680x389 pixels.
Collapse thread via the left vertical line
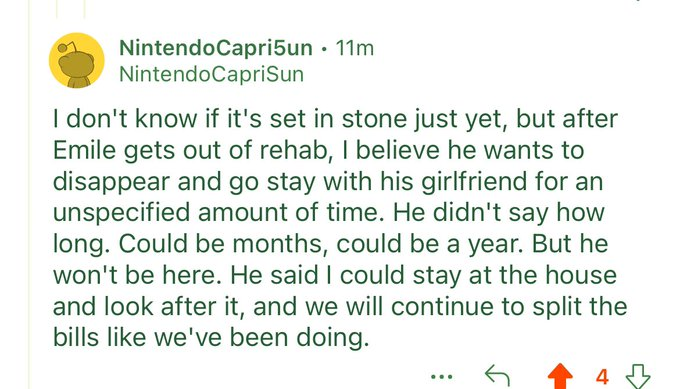[29, 194]
